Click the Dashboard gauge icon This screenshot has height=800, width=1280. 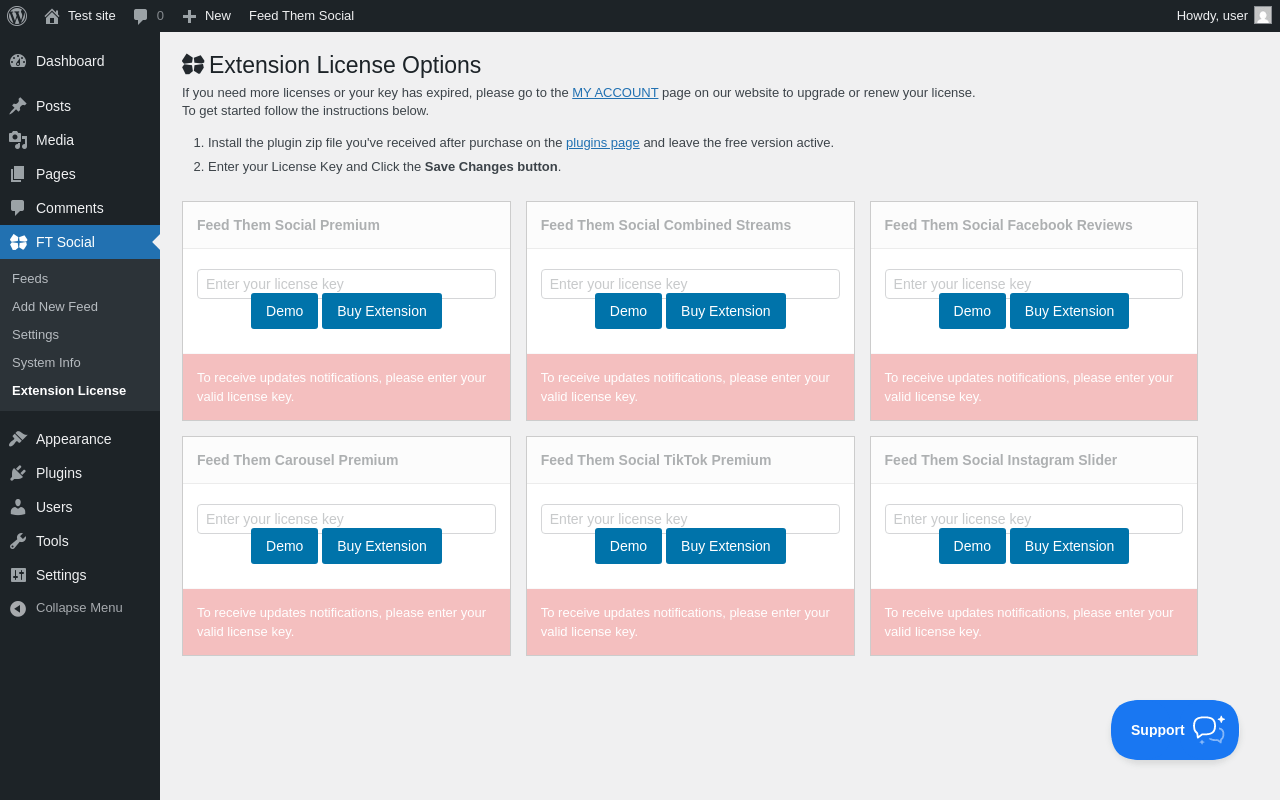point(18,61)
